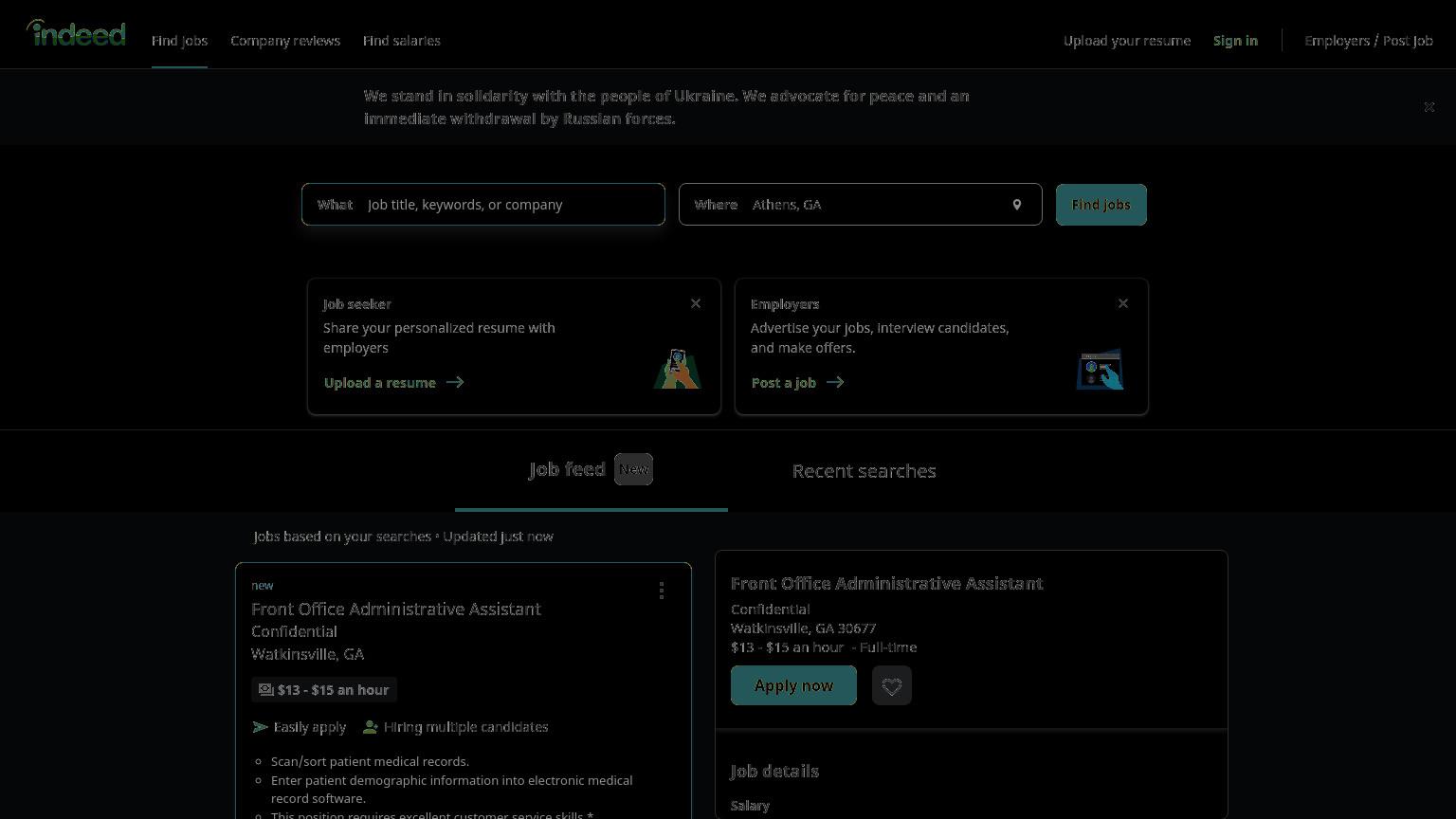Switch to the Recent searches tab
The image size is (1456, 819).
click(x=864, y=471)
